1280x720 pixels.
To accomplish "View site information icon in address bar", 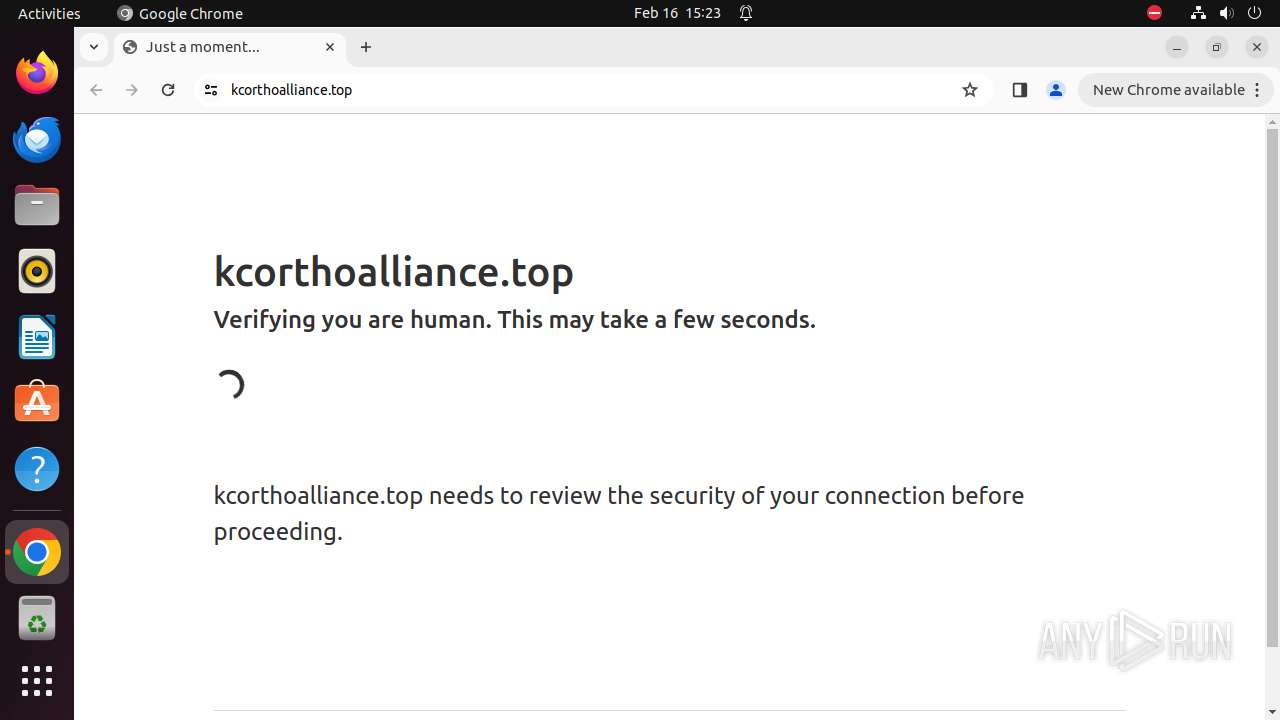I will [210, 90].
